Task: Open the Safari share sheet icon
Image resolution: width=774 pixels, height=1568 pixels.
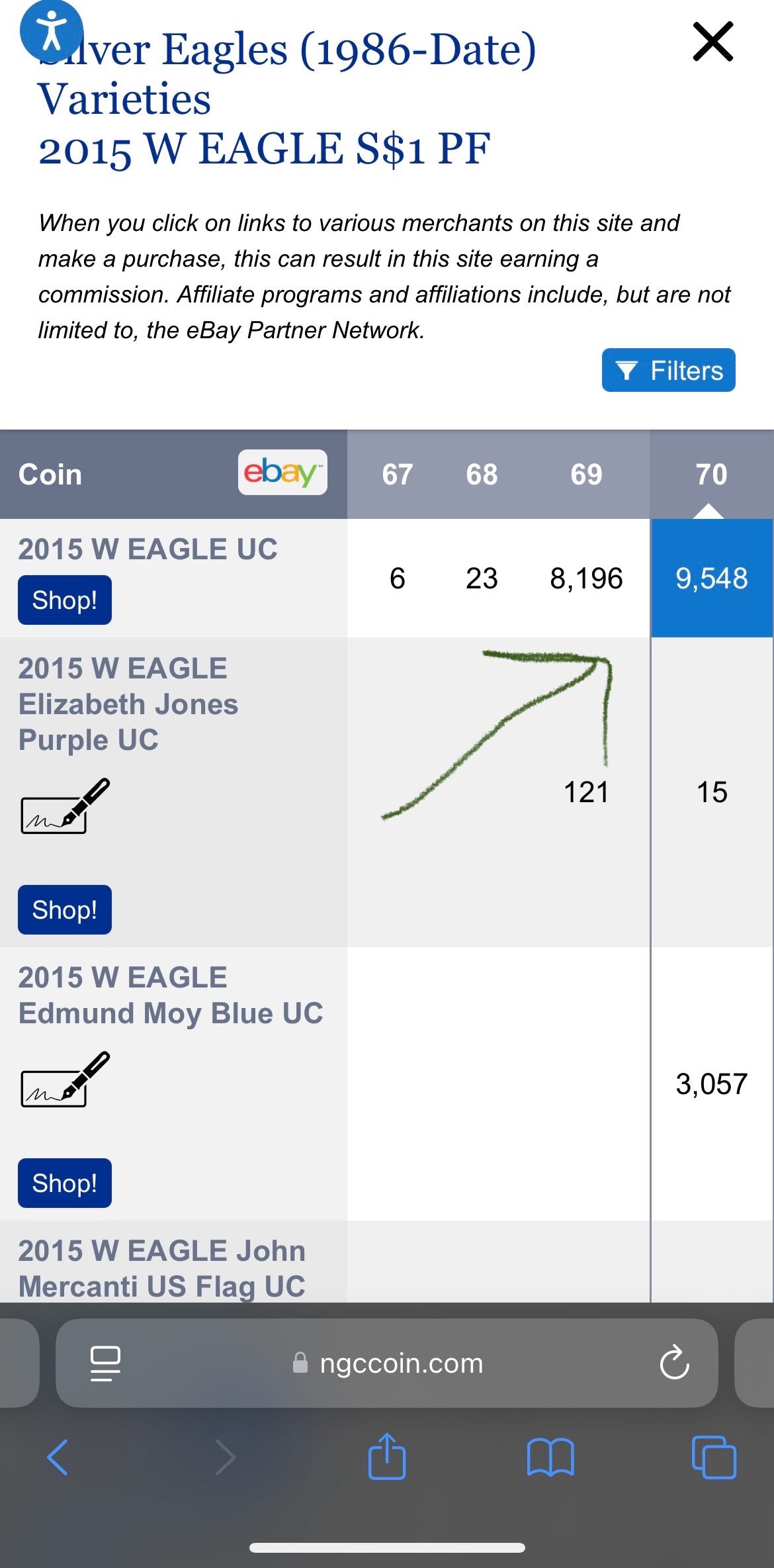Action: click(x=387, y=1456)
